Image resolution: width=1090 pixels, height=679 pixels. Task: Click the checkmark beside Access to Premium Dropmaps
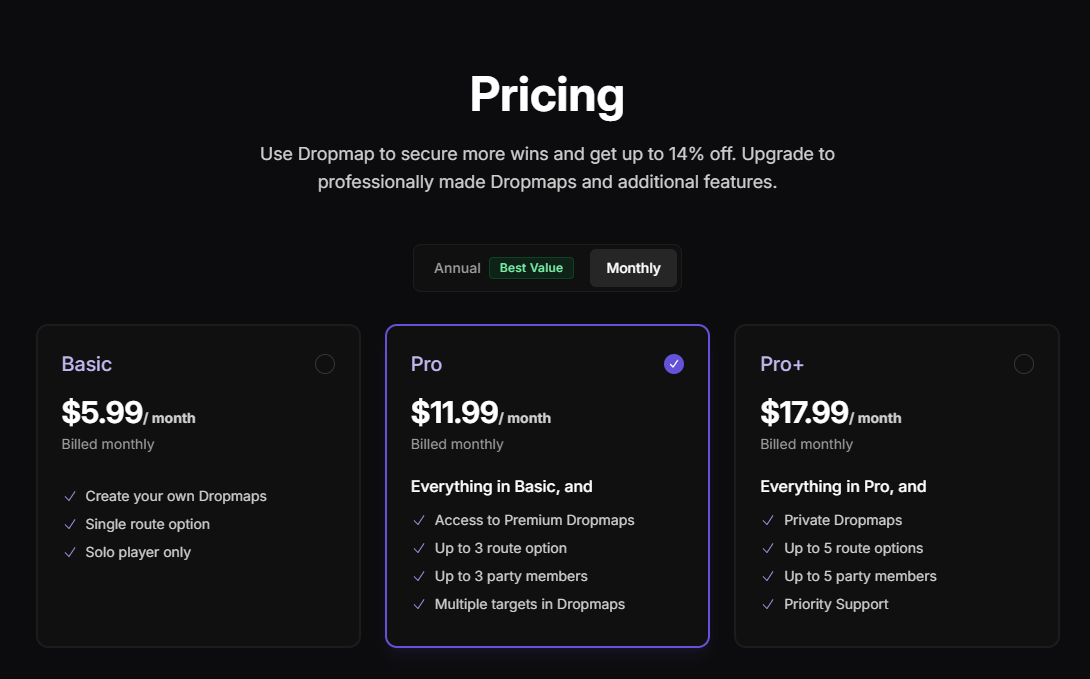click(419, 520)
